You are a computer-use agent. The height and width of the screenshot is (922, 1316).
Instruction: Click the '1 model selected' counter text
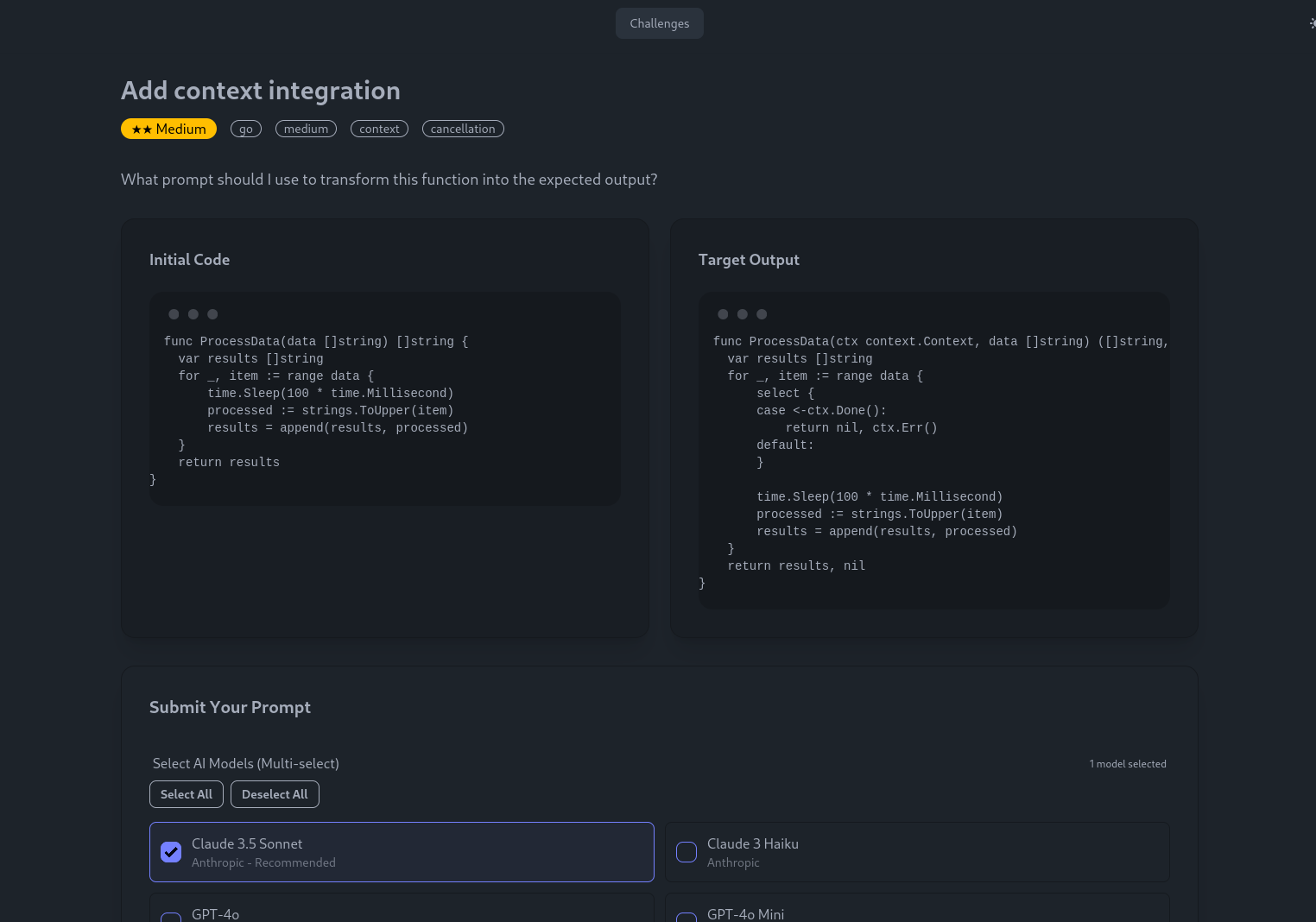click(1128, 764)
